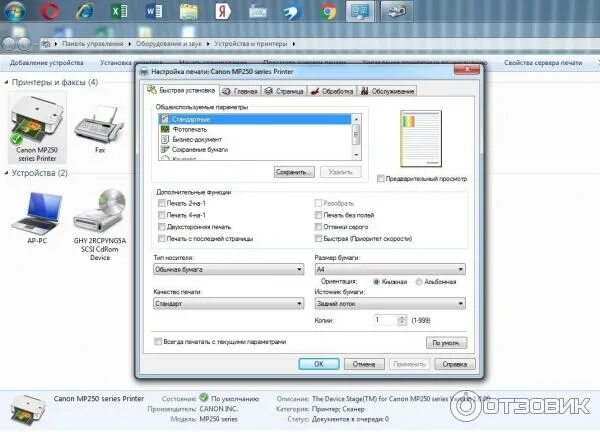This screenshot has height=432, width=600.
Task: Click the Defaults button
Action: coord(446,342)
